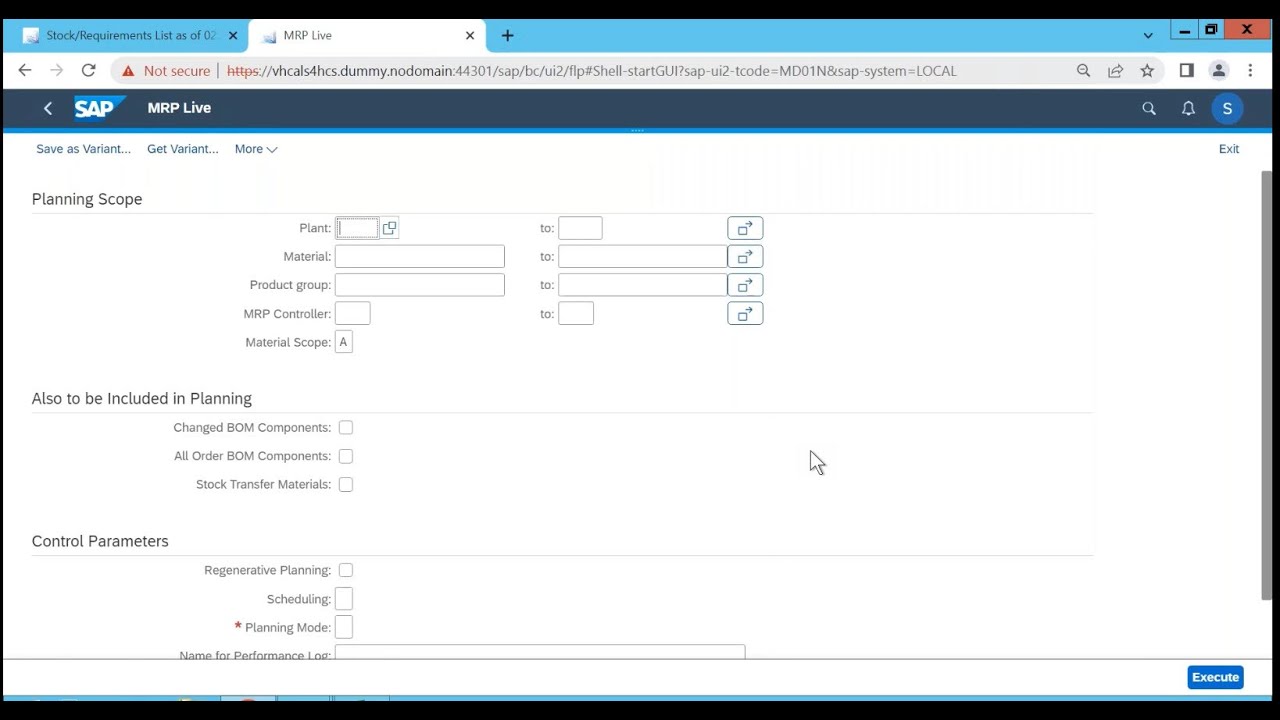Open search in the SAP shell header

[1149, 108]
